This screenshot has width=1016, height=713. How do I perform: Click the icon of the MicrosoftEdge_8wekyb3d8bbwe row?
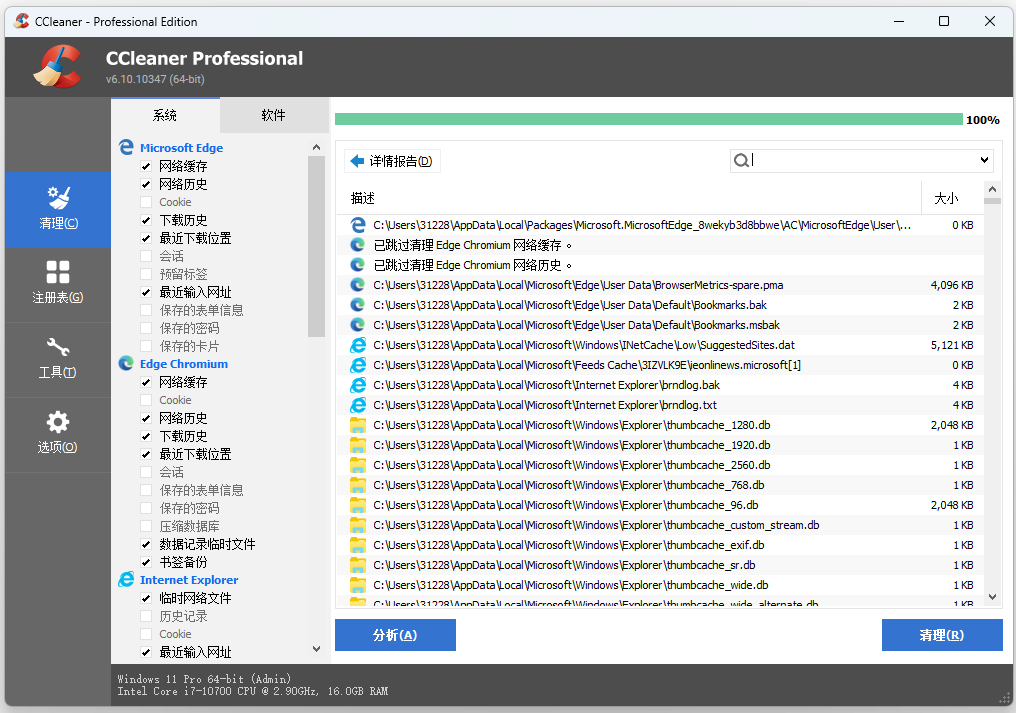[x=358, y=225]
